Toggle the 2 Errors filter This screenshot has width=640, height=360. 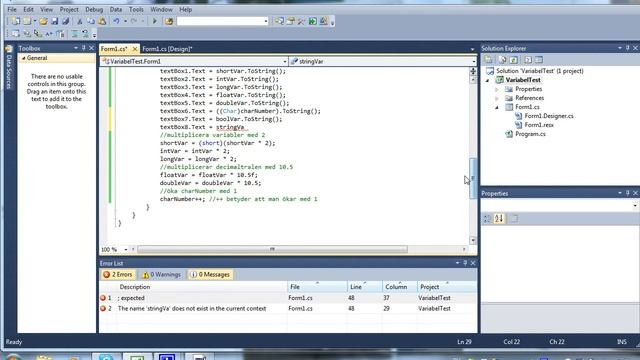coord(118,275)
